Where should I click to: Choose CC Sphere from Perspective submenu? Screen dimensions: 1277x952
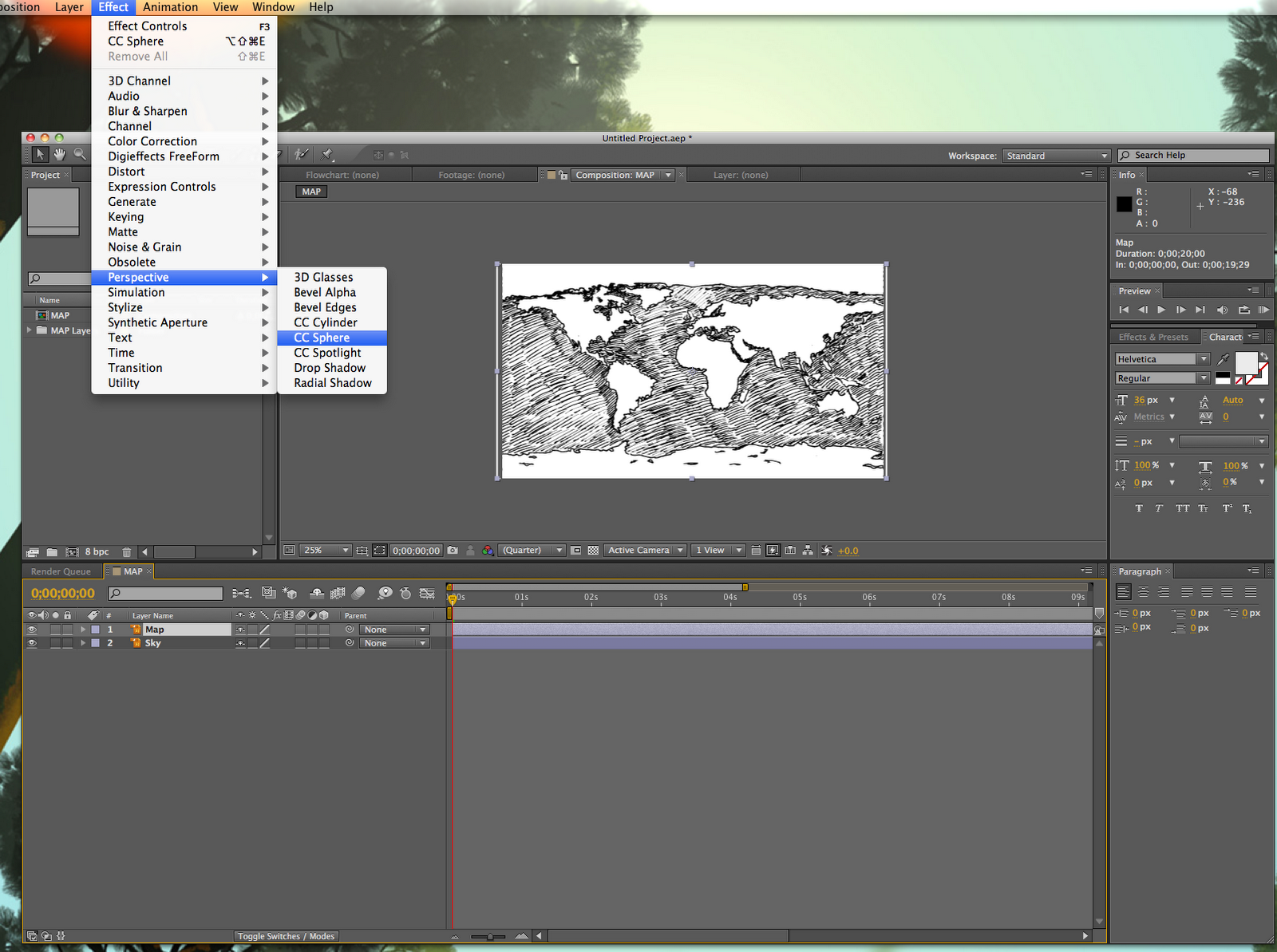click(331, 338)
